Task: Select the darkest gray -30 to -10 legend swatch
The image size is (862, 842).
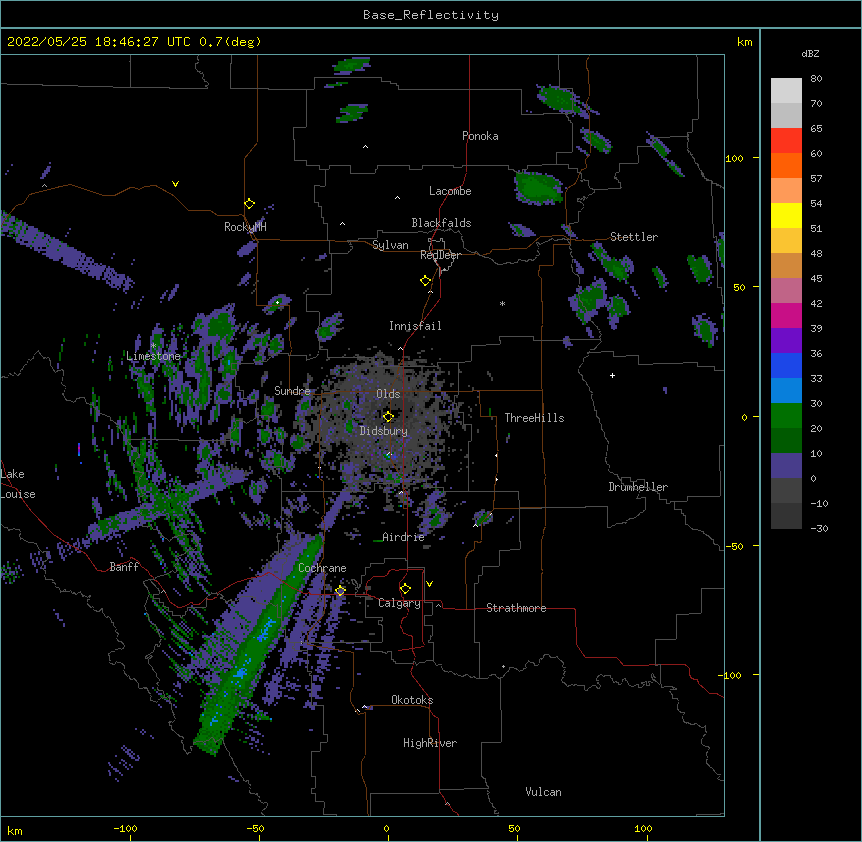Action: coord(786,516)
